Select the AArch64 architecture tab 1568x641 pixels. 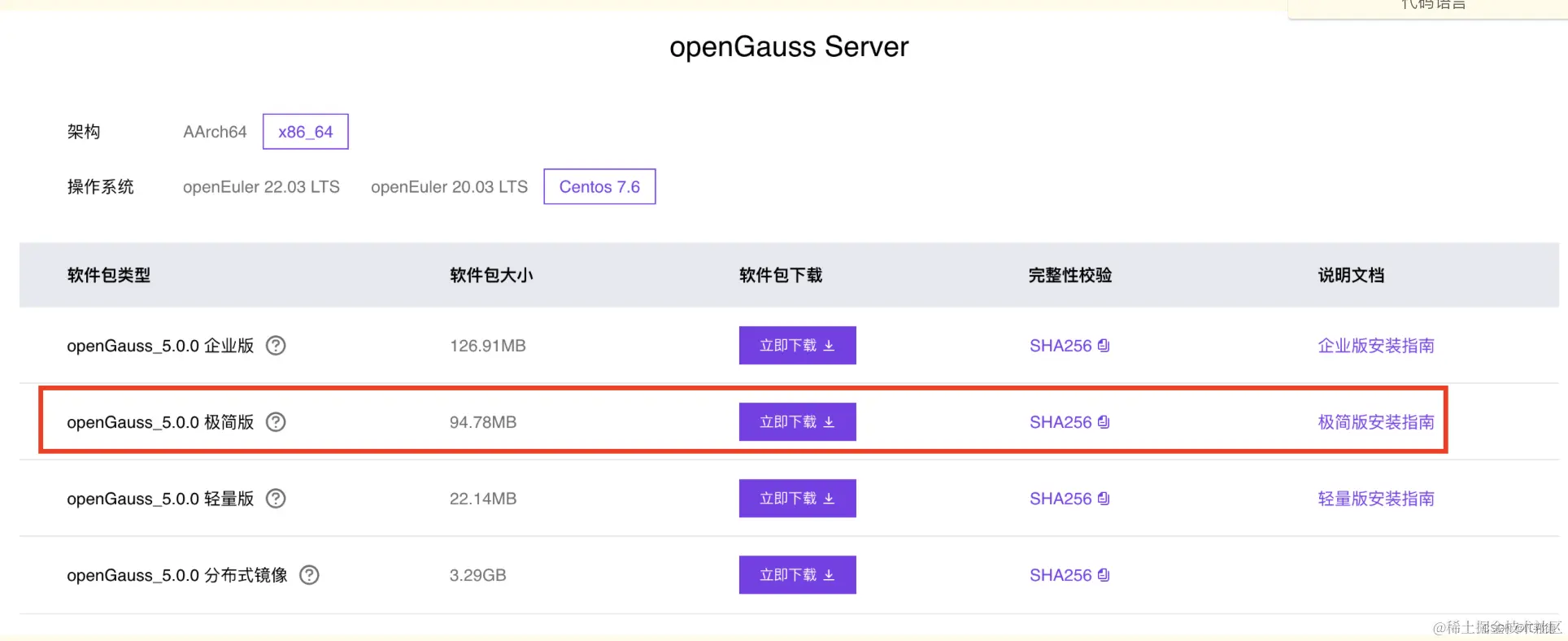pyautogui.click(x=215, y=132)
